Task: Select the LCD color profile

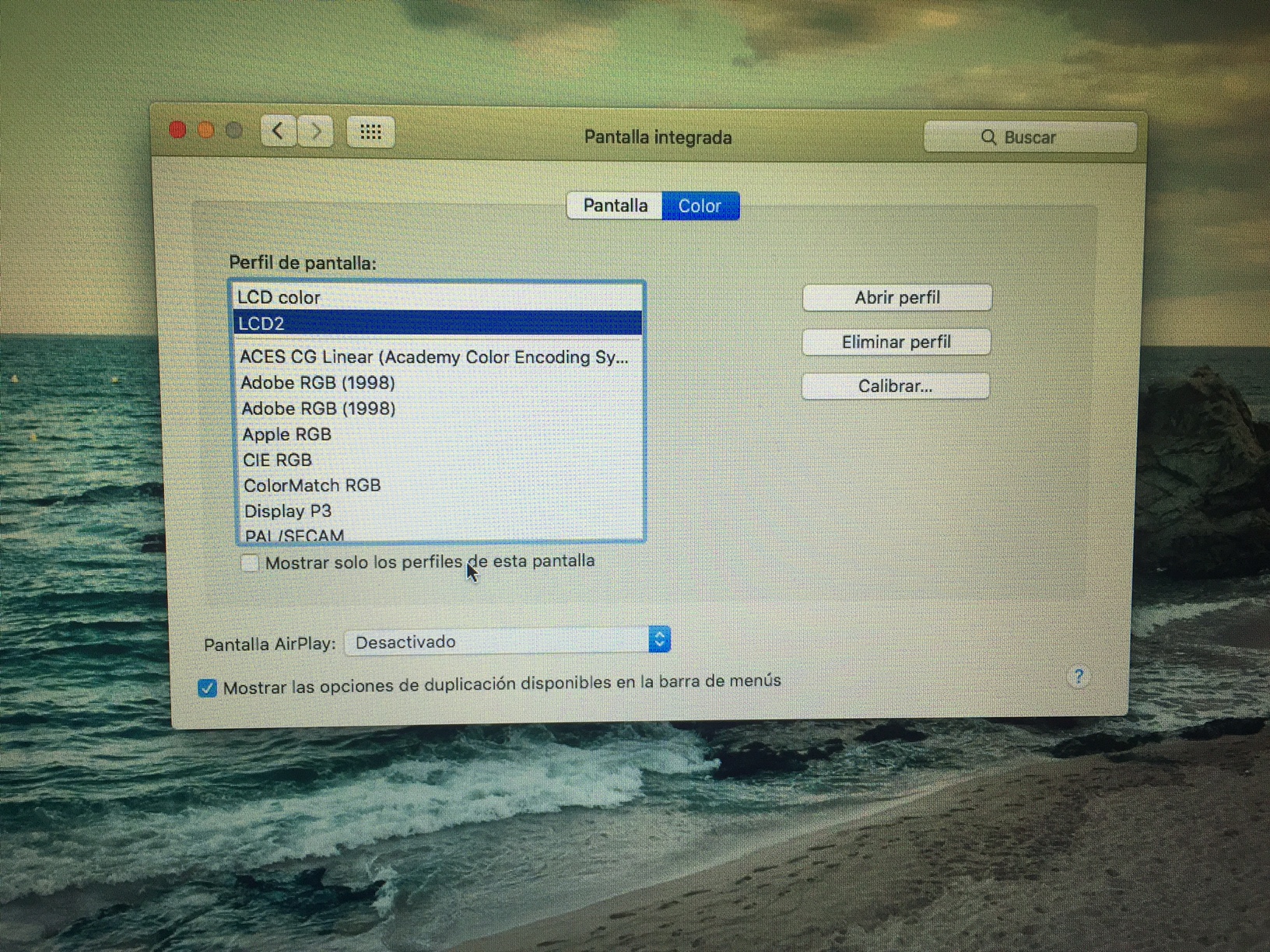Action: click(x=438, y=297)
